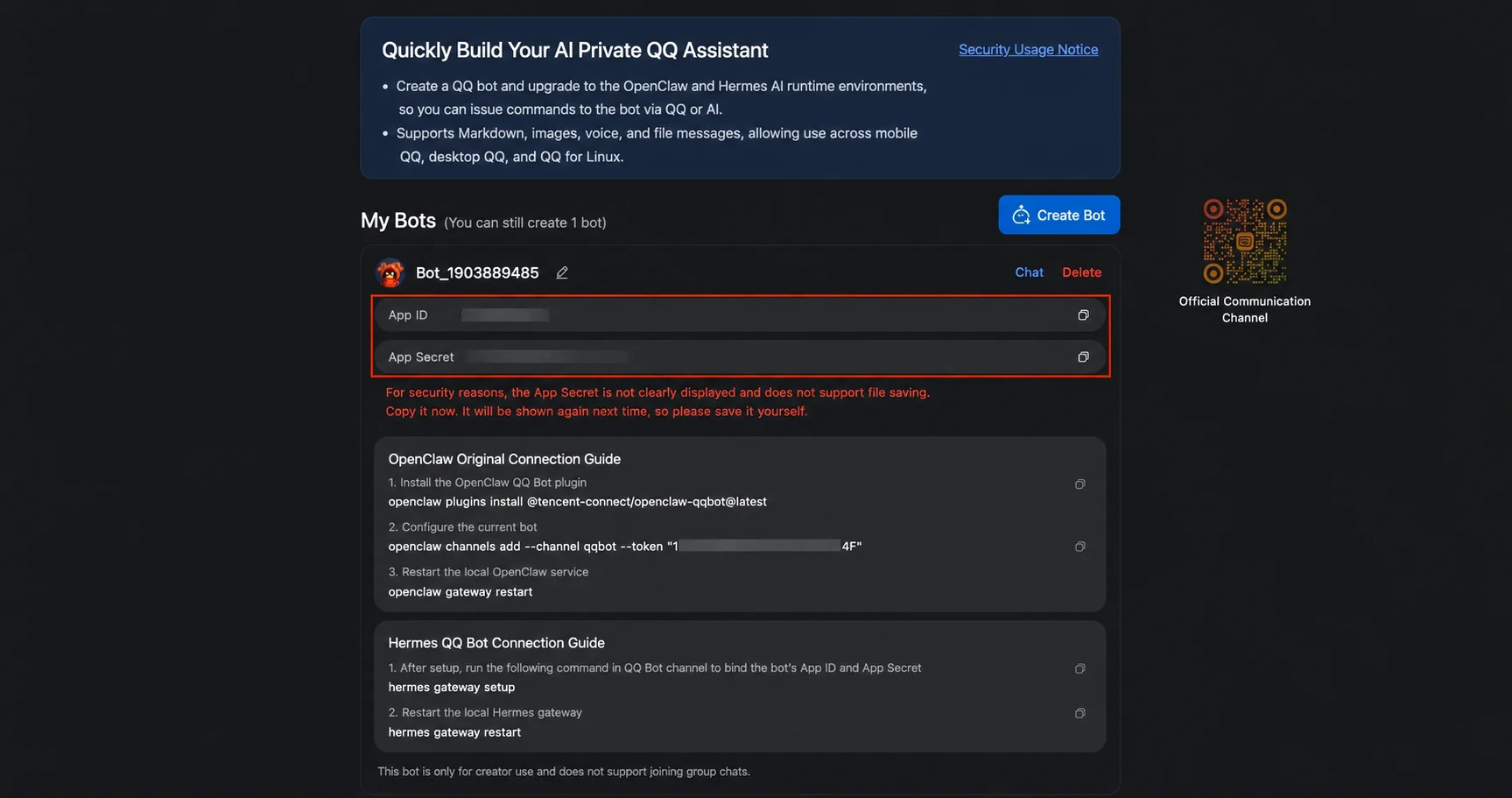Screen dimensions: 1512x798
Task: Open the Security Usage Notice link
Action: pos(1028,50)
